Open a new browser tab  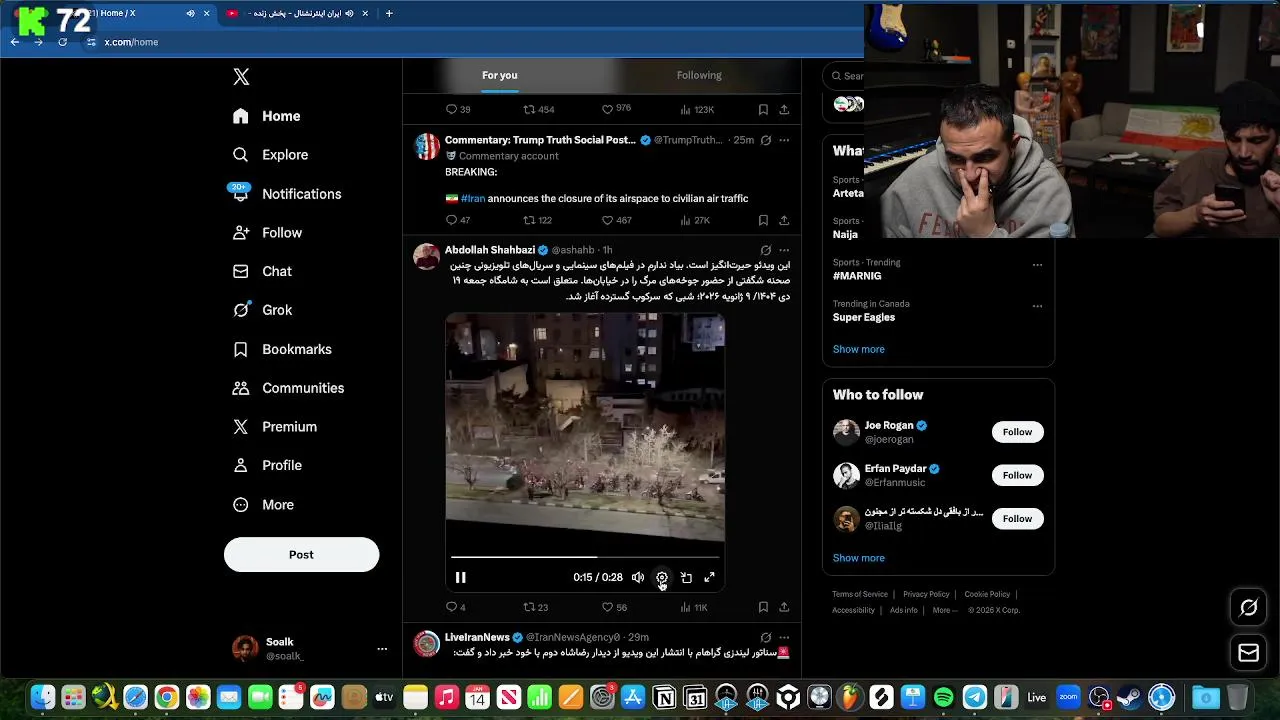[389, 13]
